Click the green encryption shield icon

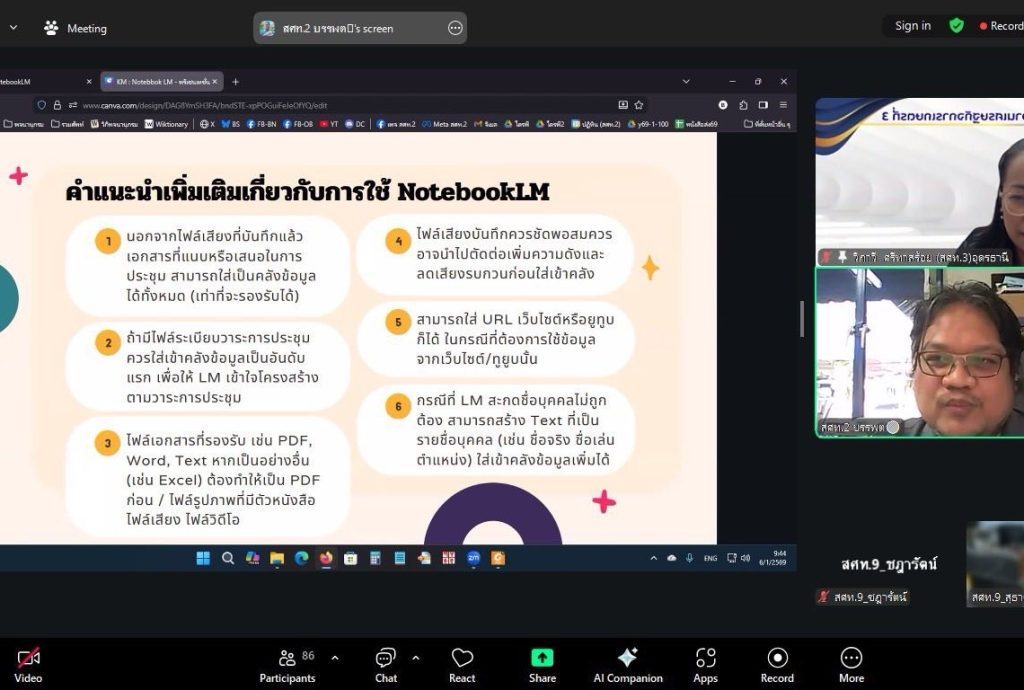(x=957, y=26)
